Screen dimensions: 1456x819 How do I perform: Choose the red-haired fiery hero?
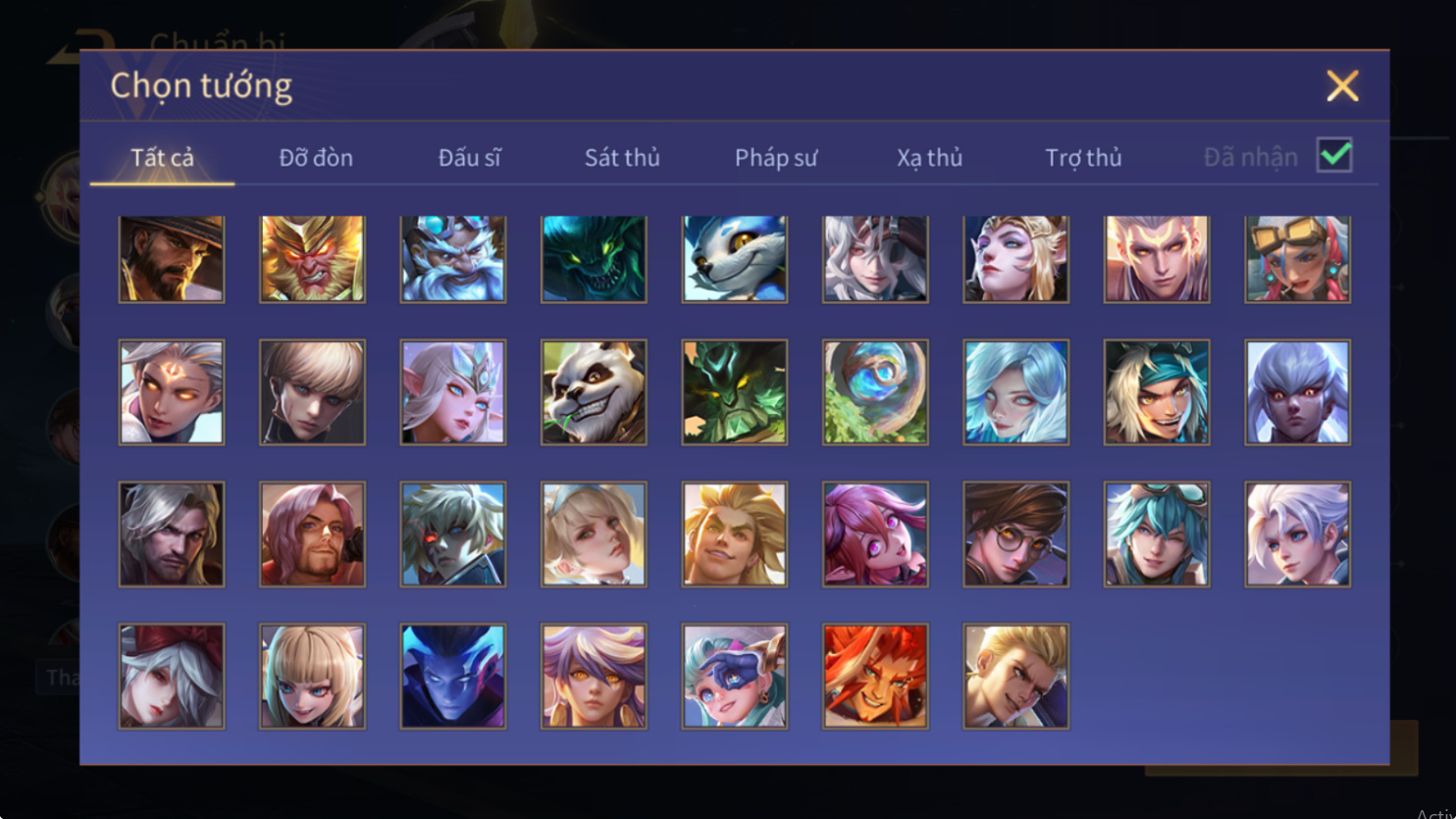[875, 677]
